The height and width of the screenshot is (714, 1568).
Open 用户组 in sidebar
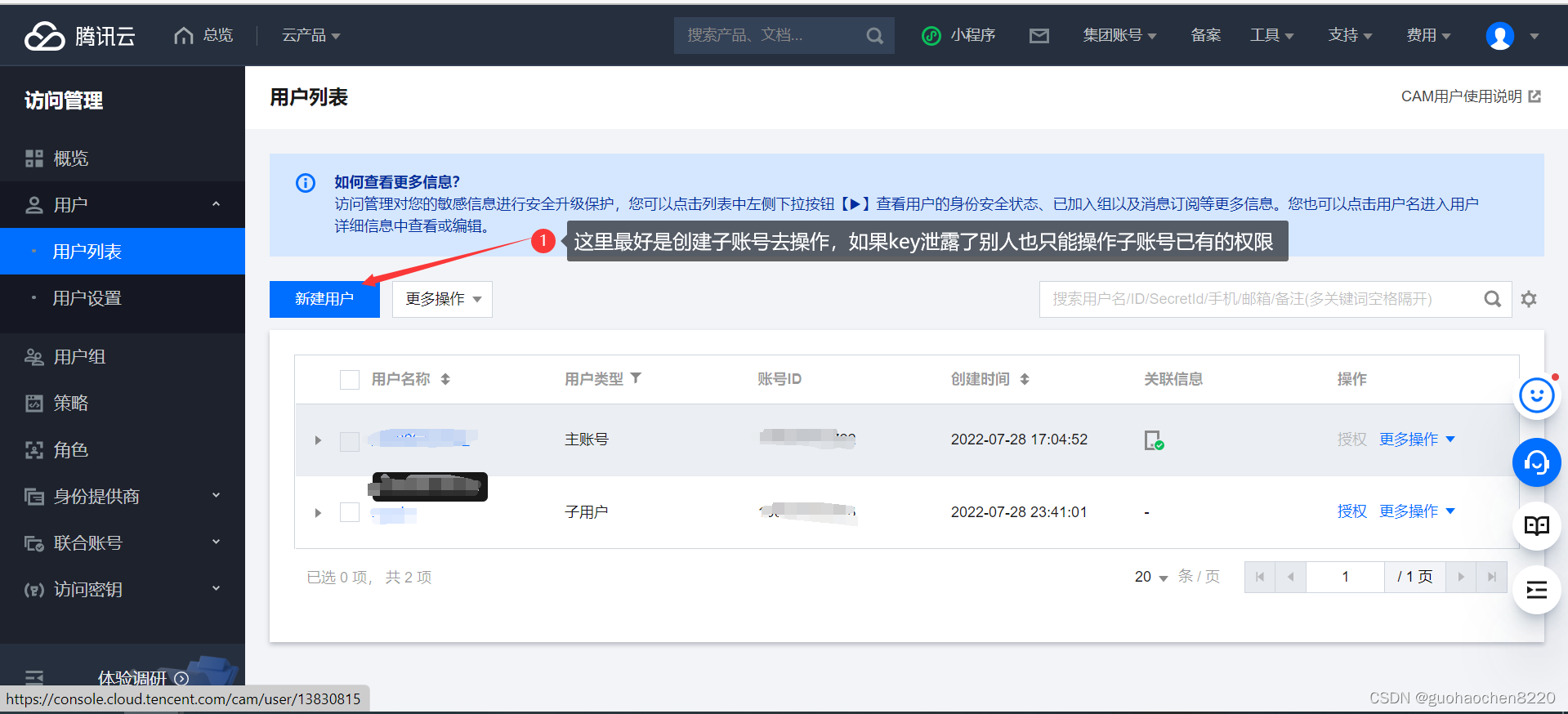coord(123,356)
